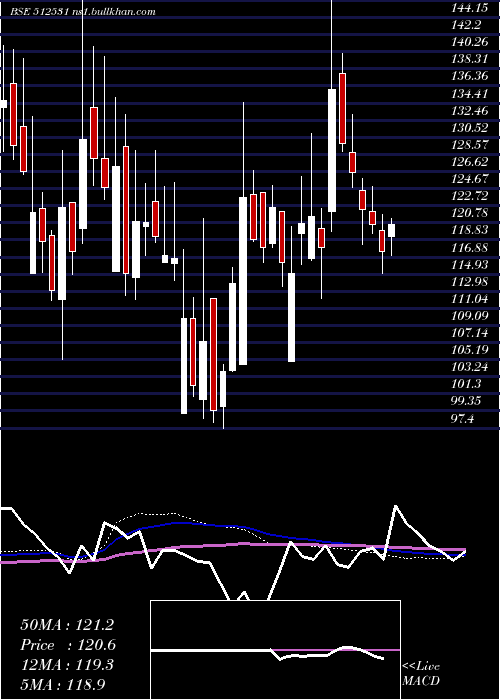Click the 140.26 price level label
The image size is (500, 700).
point(468,42)
